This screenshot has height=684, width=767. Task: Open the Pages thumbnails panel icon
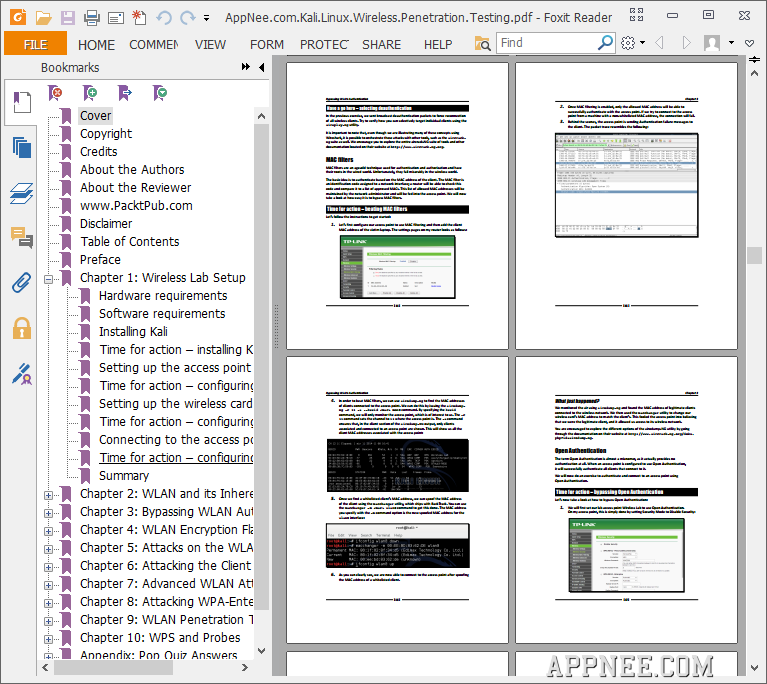[22, 147]
